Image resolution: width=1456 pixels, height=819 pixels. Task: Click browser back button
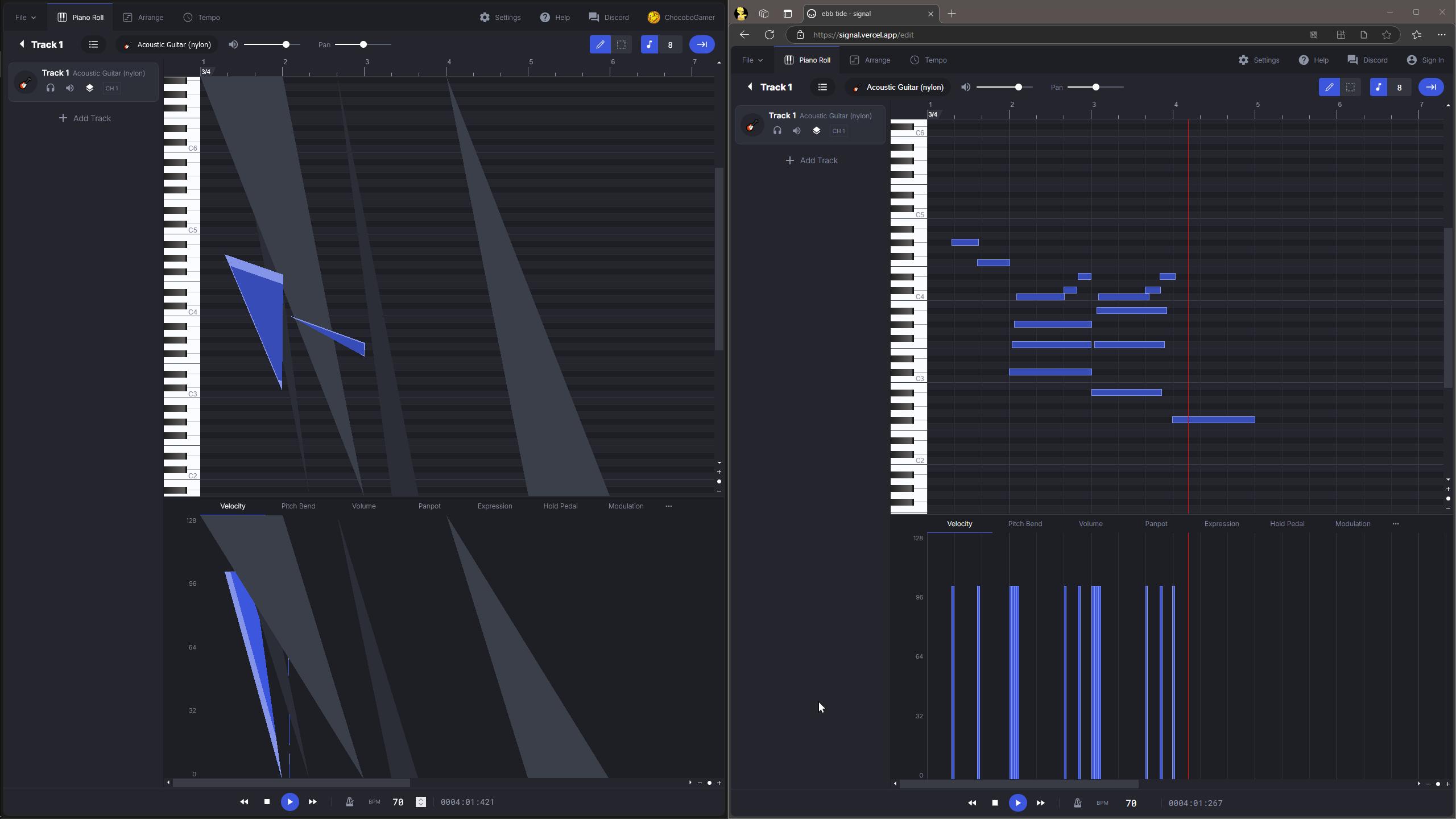(744, 35)
